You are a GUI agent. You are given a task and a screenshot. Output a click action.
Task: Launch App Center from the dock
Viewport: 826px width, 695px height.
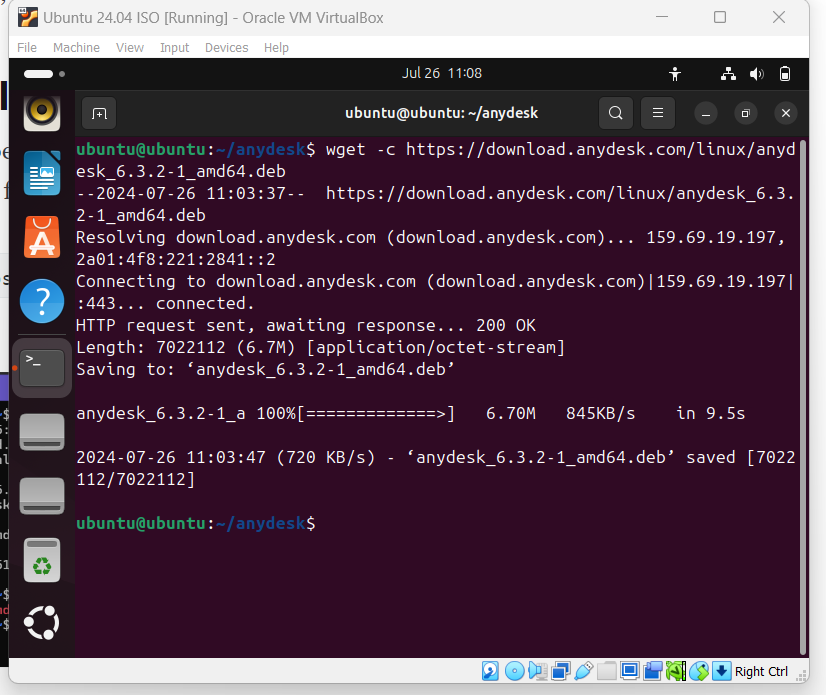42,237
